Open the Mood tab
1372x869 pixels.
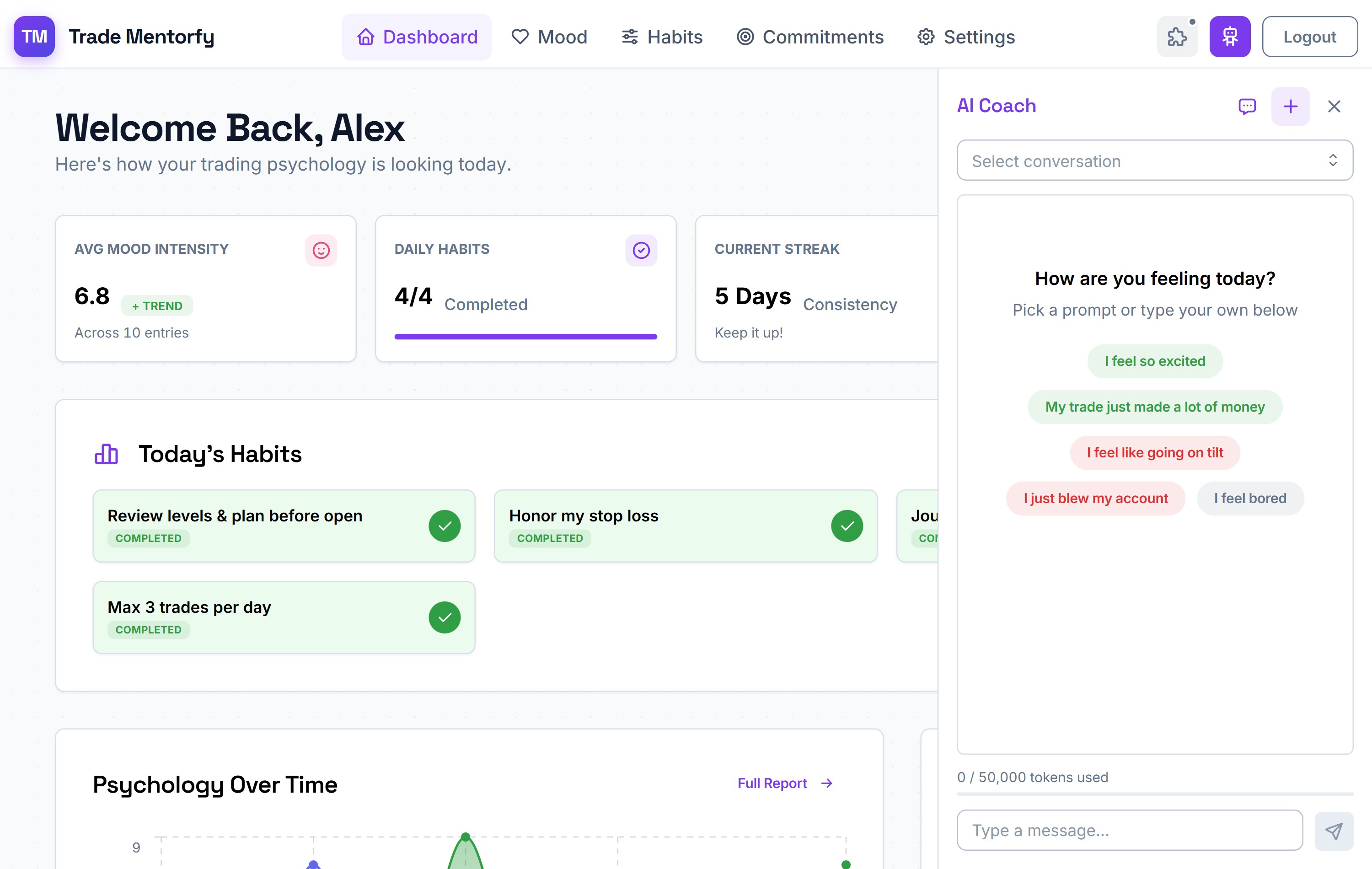pyautogui.click(x=549, y=37)
